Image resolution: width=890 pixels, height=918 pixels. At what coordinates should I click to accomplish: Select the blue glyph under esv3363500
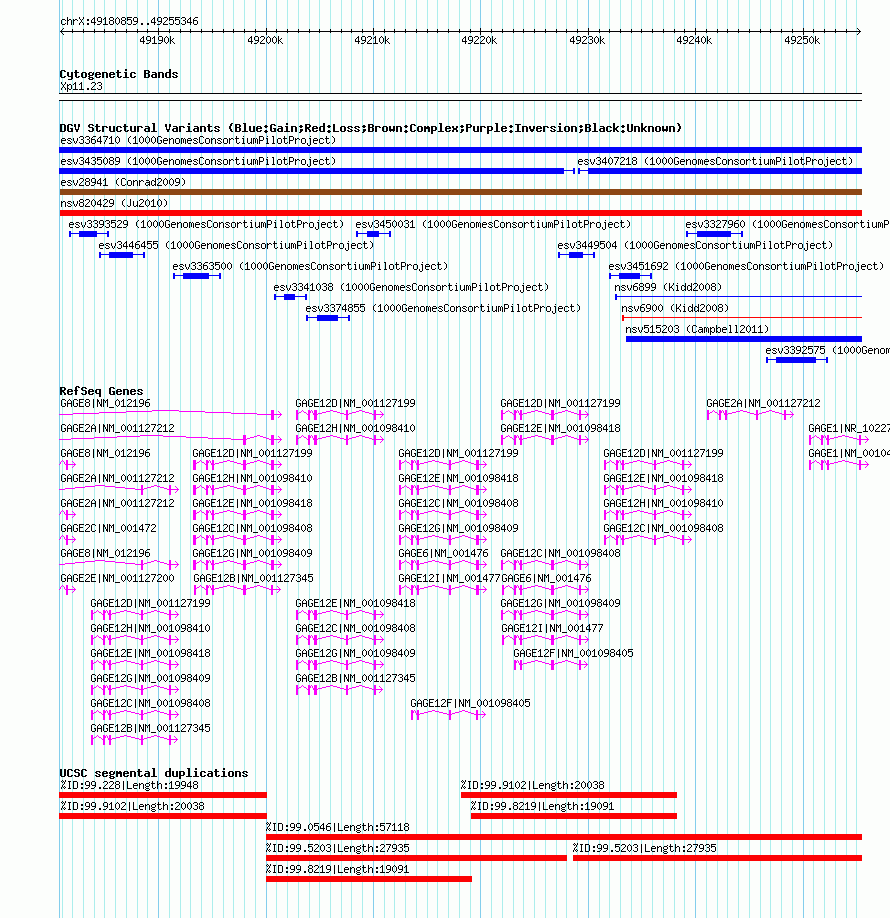coord(197,276)
